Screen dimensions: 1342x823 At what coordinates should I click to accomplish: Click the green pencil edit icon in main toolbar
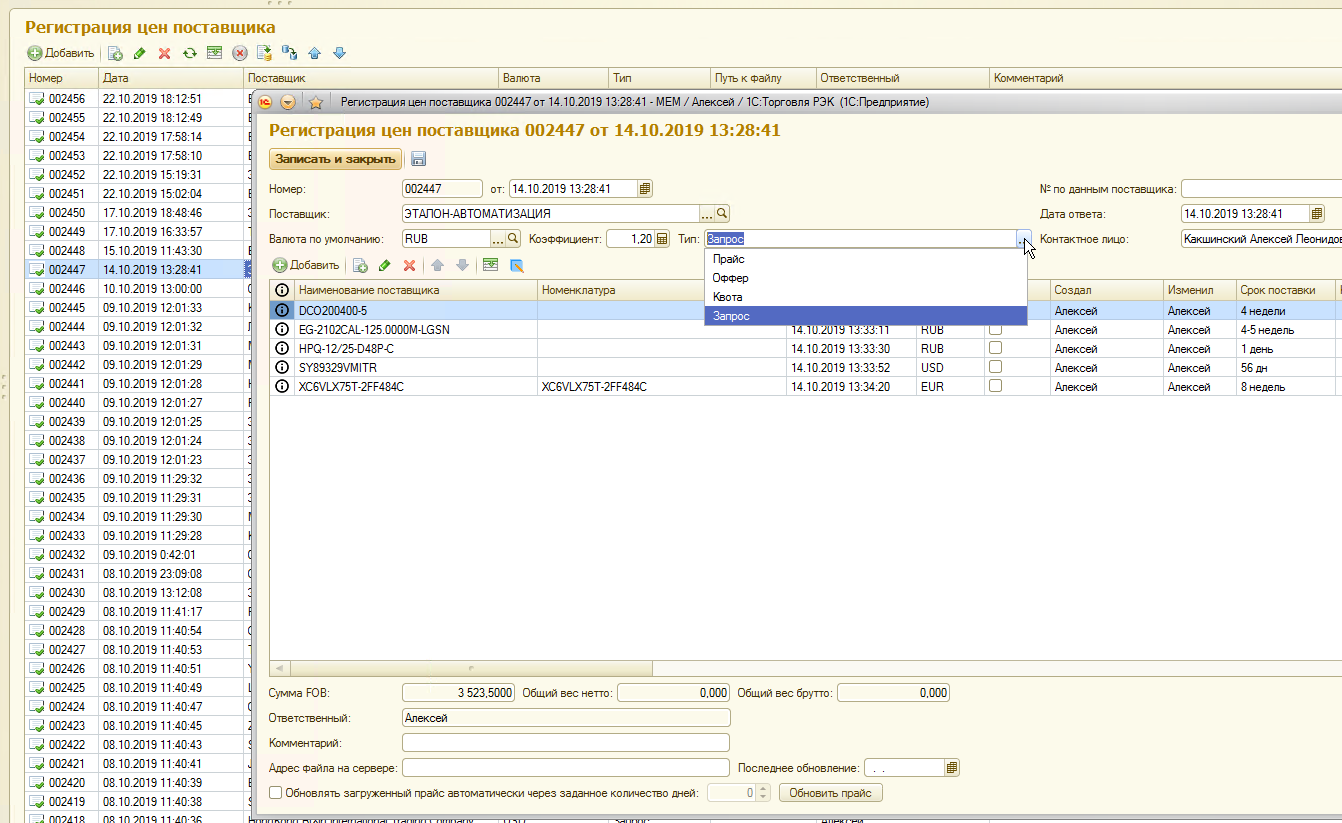pos(140,53)
